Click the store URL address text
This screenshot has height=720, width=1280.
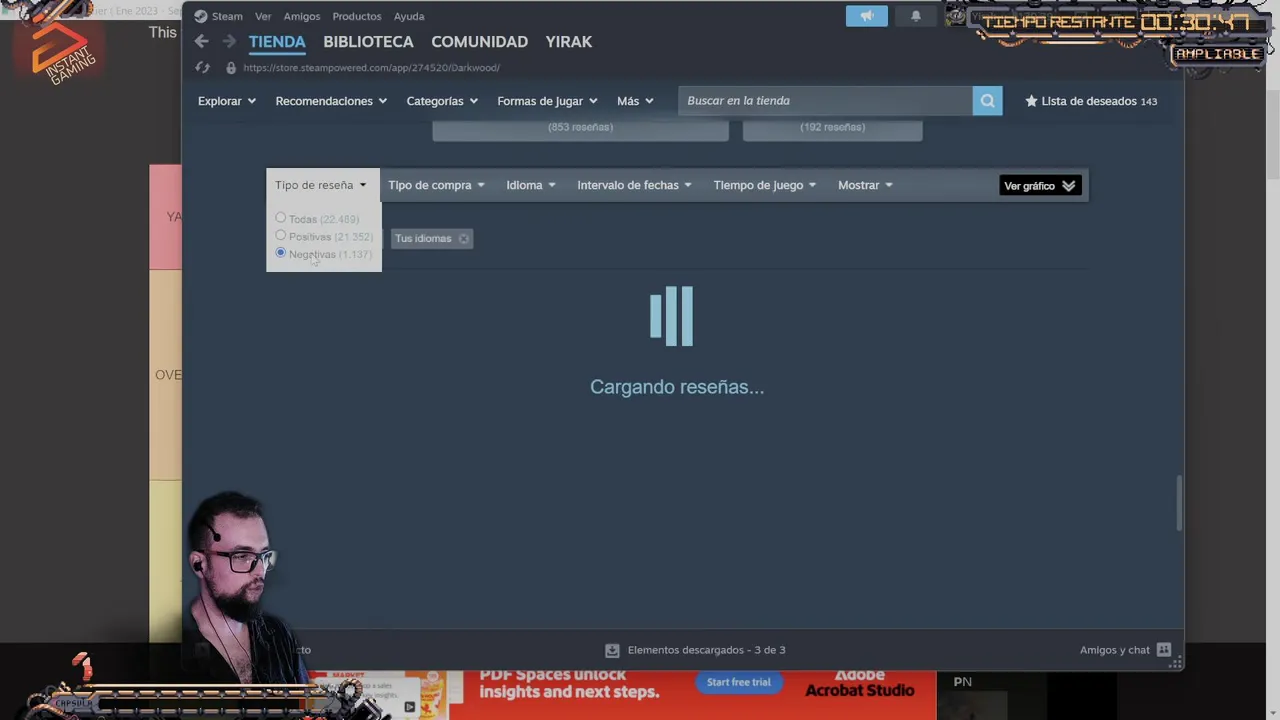[371, 68]
